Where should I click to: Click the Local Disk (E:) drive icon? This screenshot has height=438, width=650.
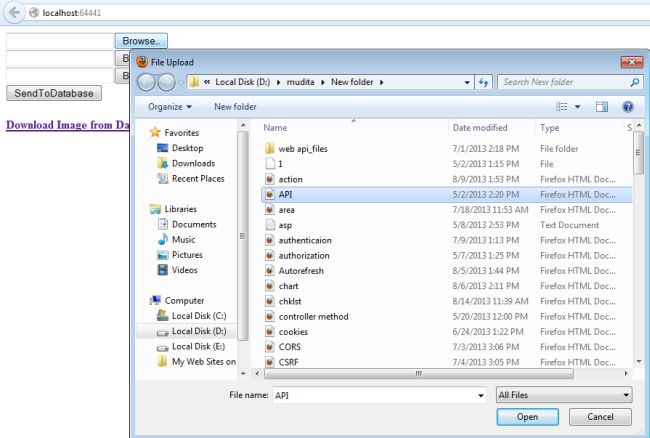coord(162,347)
